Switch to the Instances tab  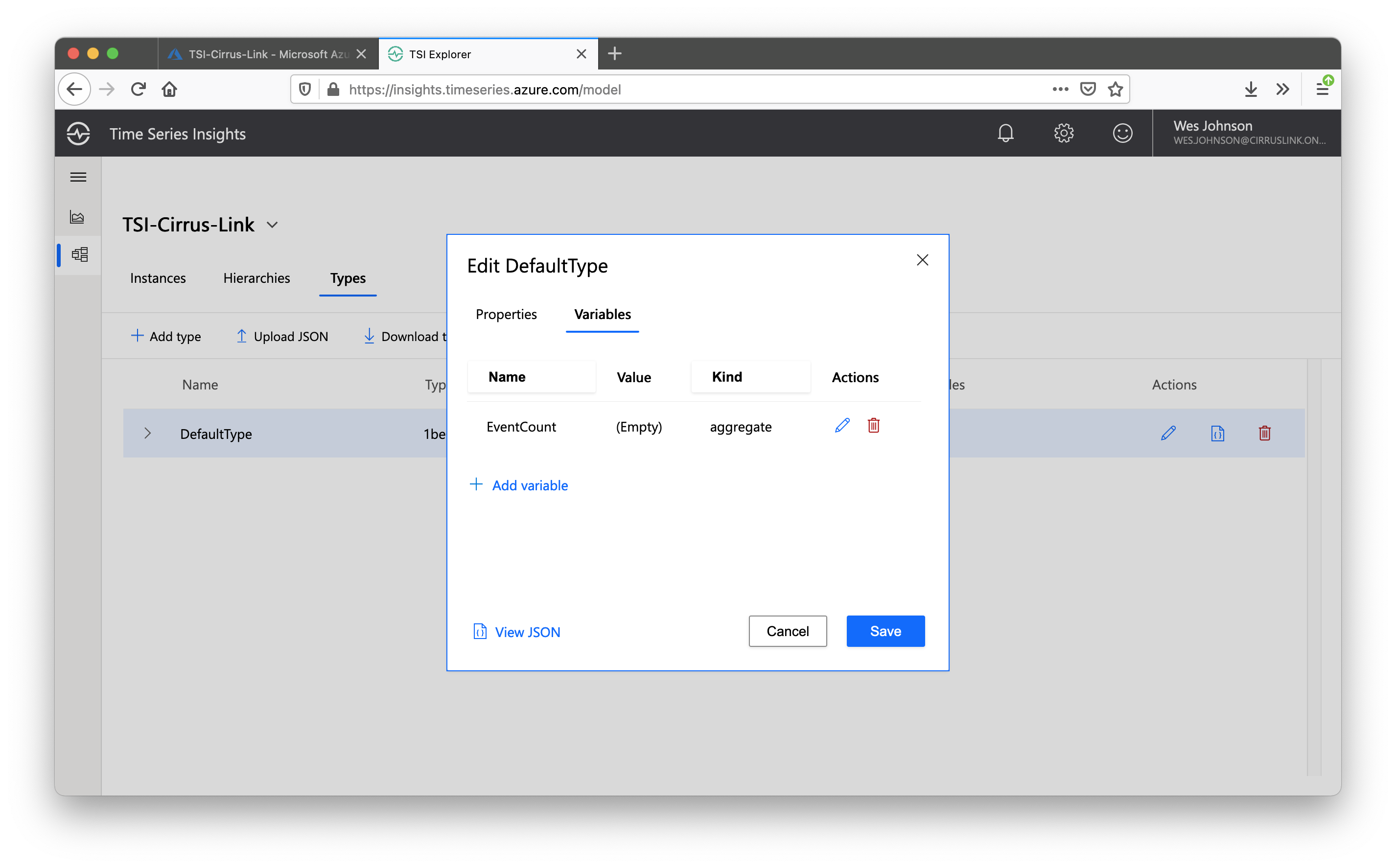tap(158, 278)
